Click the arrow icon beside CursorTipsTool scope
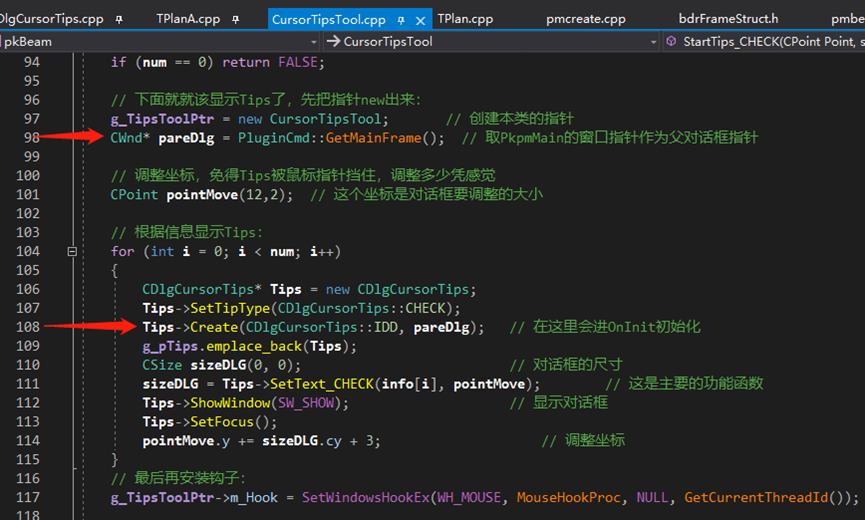This screenshot has height=520, width=865. pyautogui.click(x=333, y=42)
